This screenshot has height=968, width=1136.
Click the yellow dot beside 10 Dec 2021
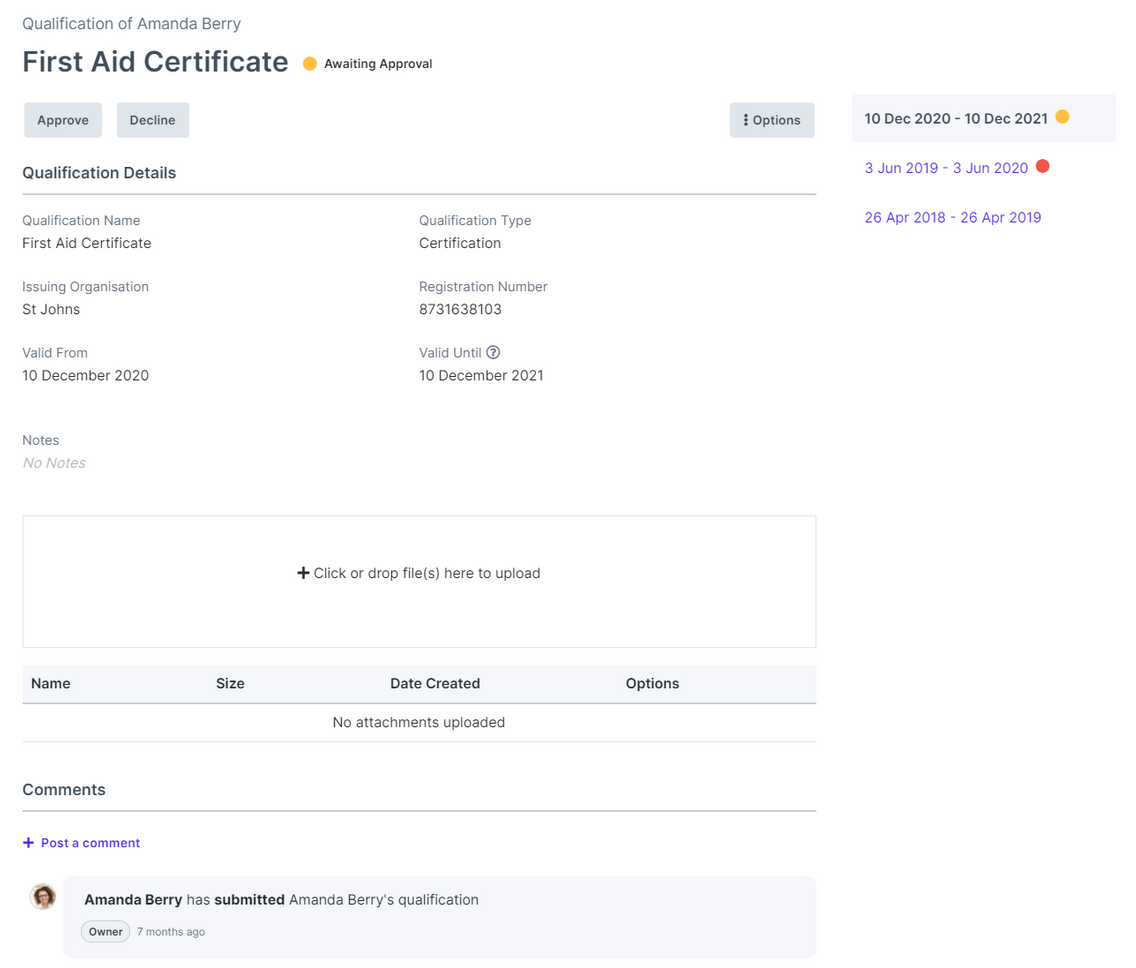1062,117
